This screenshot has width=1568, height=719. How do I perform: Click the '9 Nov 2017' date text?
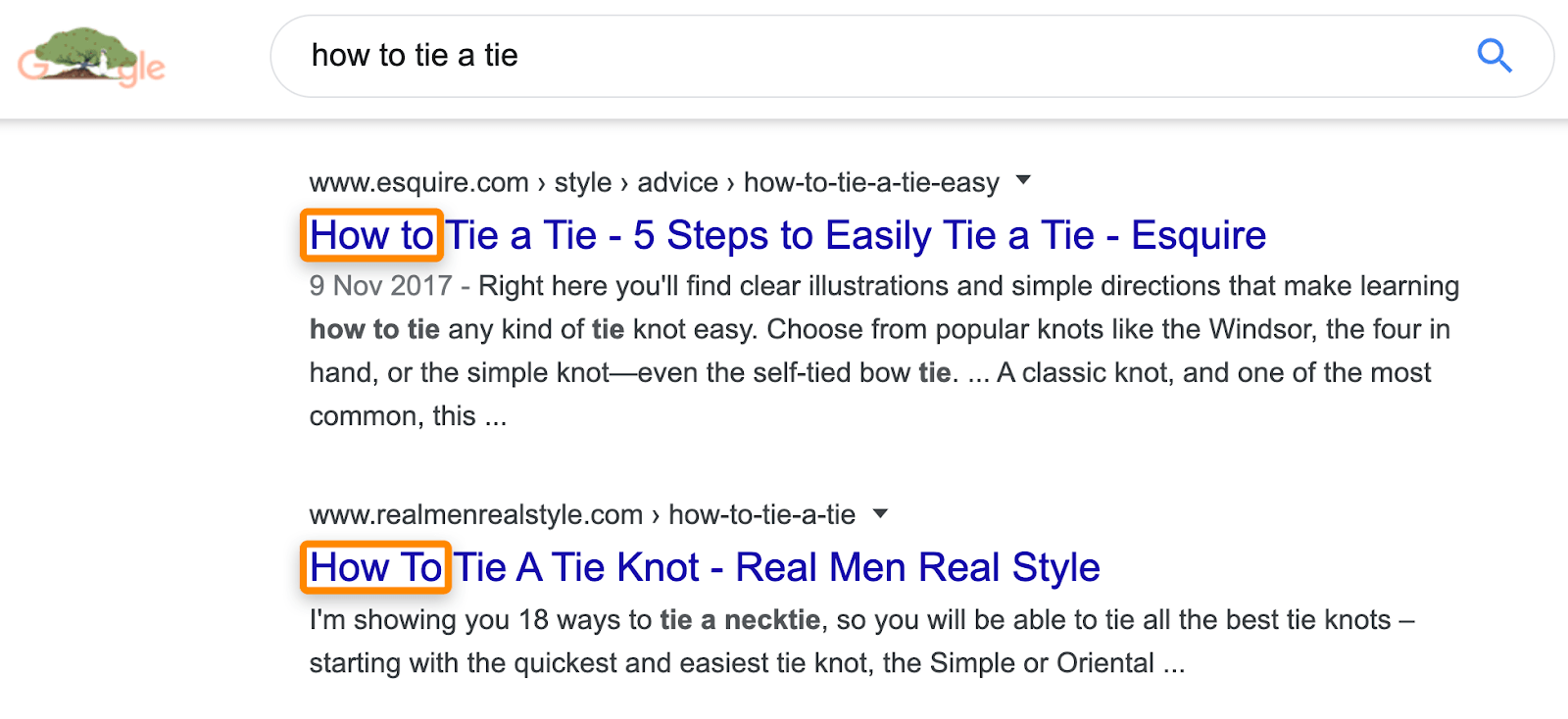[x=377, y=286]
